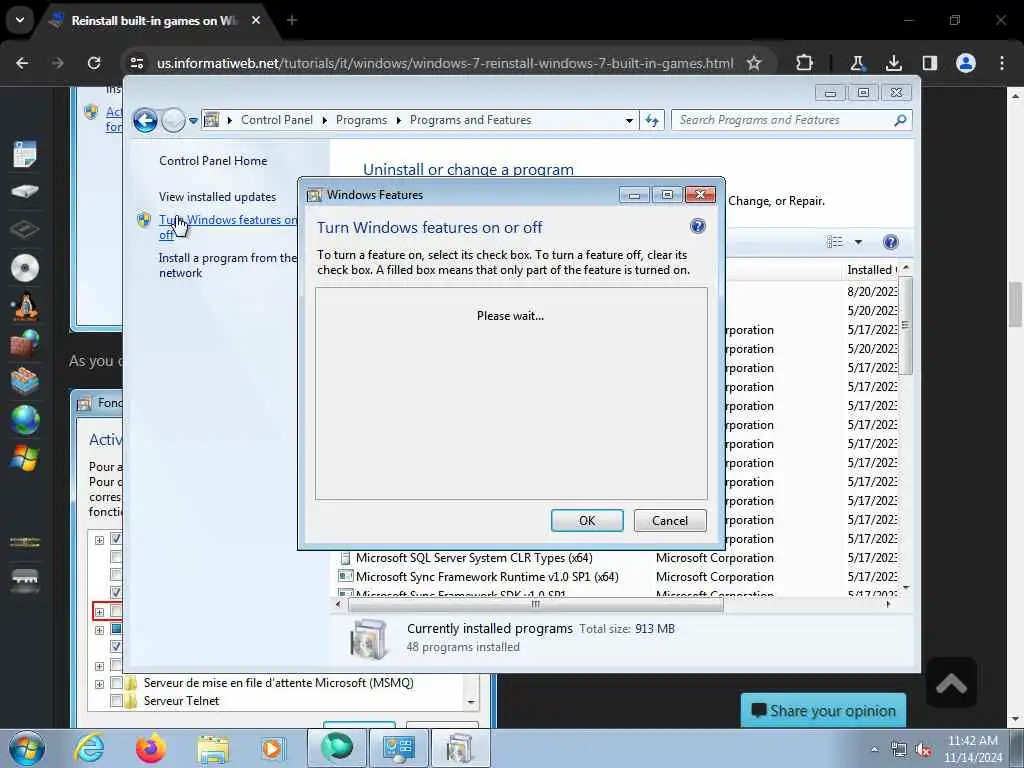Click the programs list horizontal scrollbar thumb
The image size is (1024, 768).
(536, 605)
